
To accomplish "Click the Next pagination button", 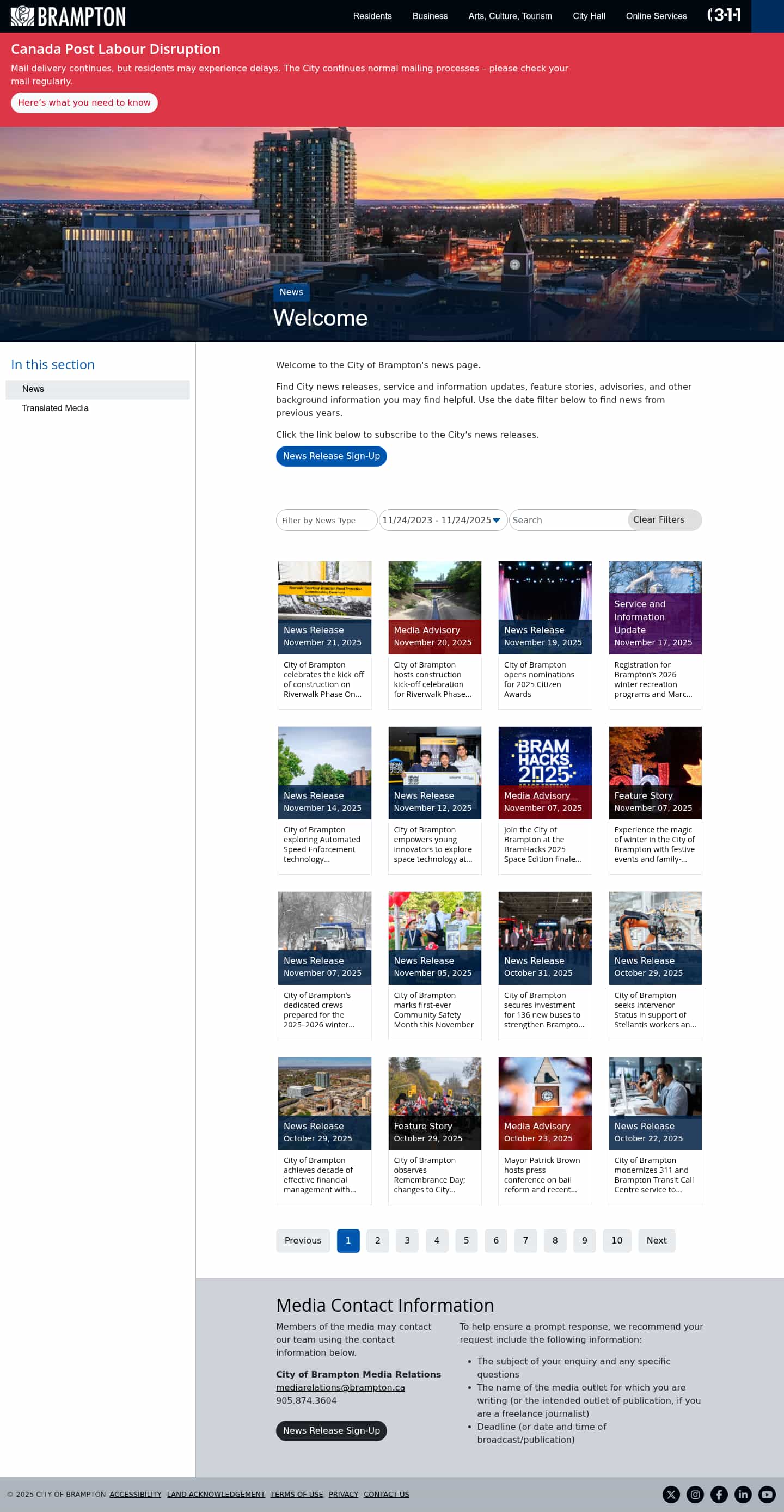I will tap(656, 1240).
